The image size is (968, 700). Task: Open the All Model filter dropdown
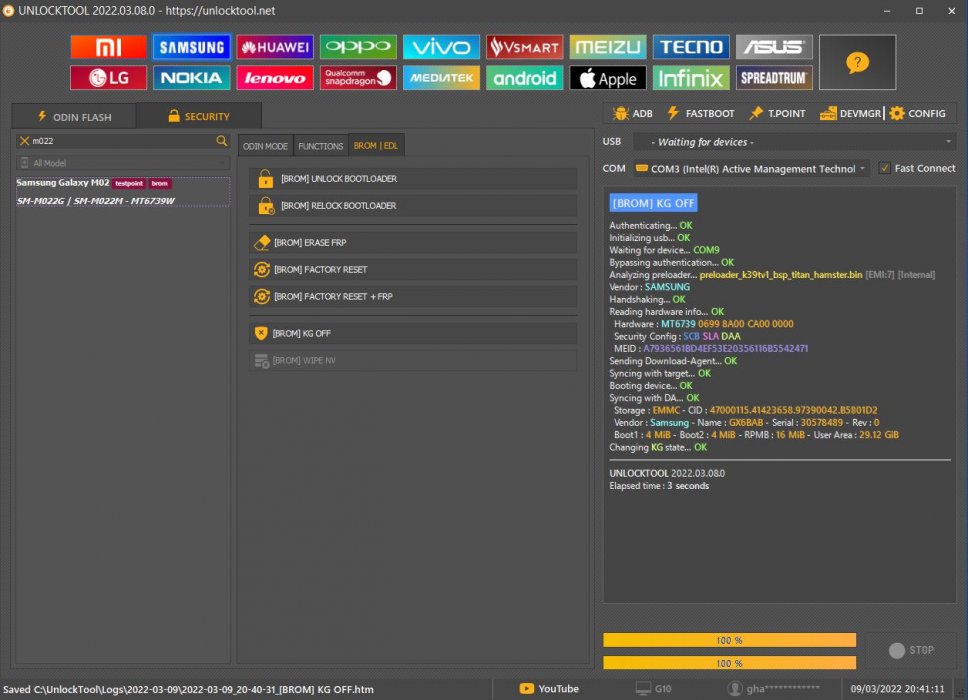point(122,163)
